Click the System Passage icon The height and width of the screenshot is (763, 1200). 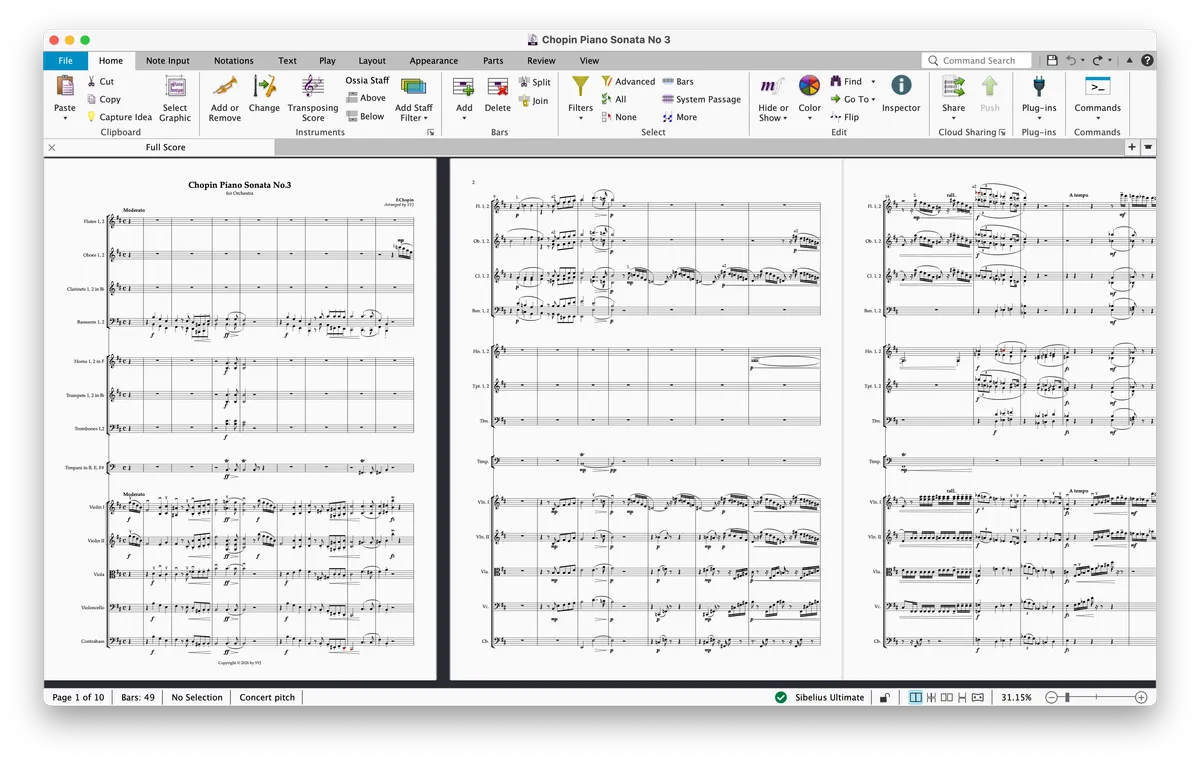[x=668, y=99]
